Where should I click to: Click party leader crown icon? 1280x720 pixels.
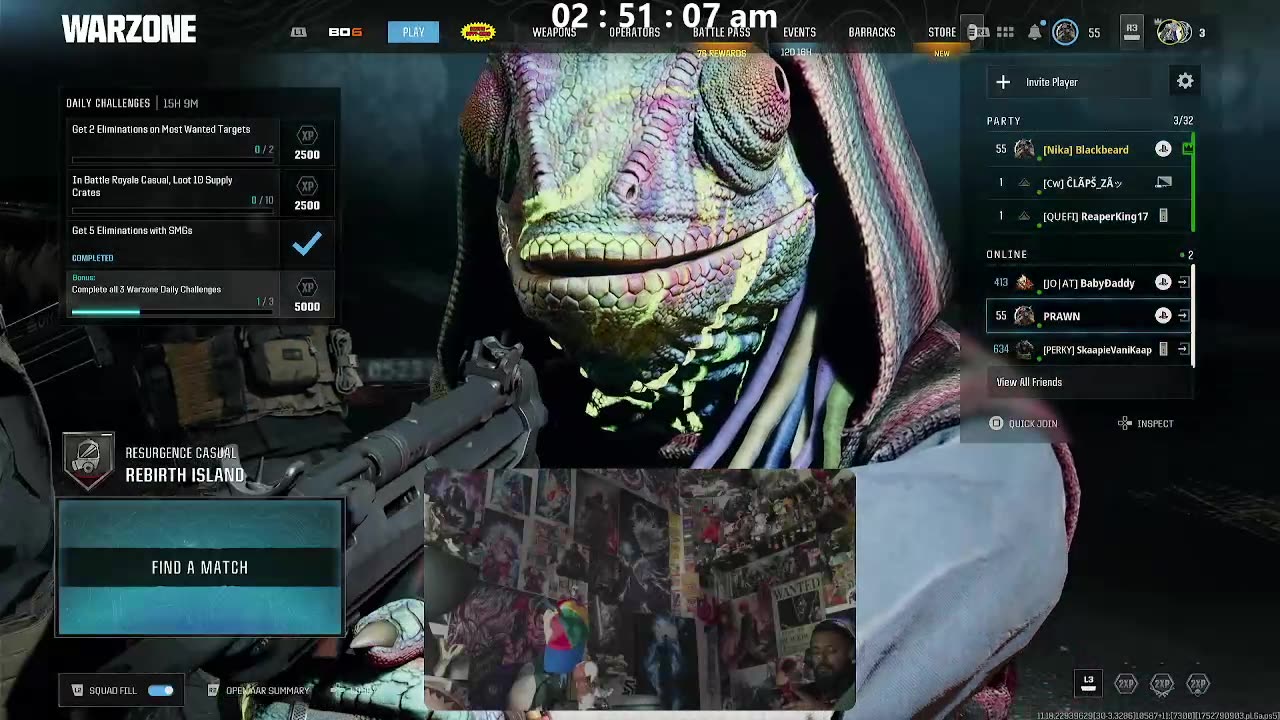click(1187, 149)
